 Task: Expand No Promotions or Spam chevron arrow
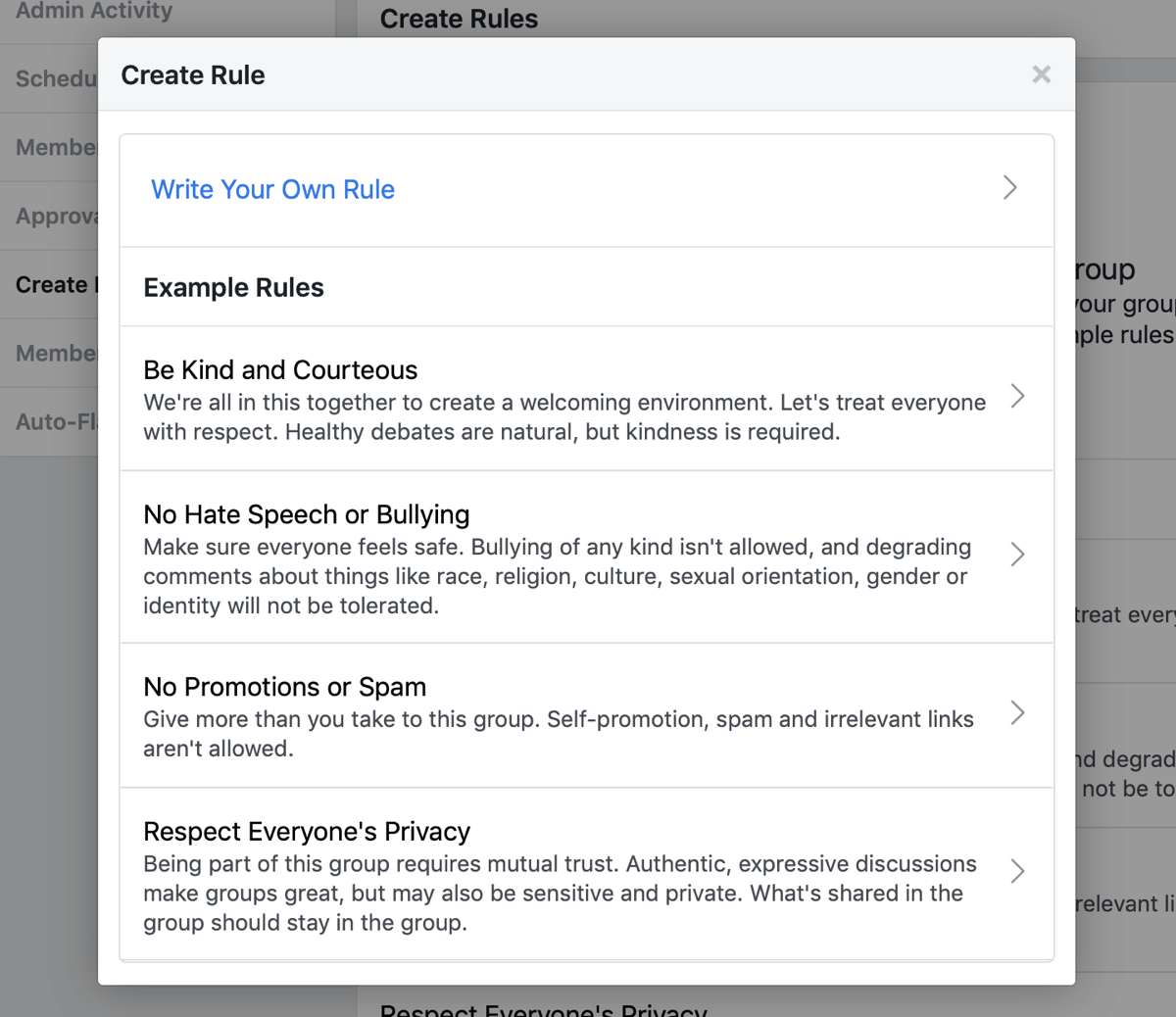pos(1017,713)
